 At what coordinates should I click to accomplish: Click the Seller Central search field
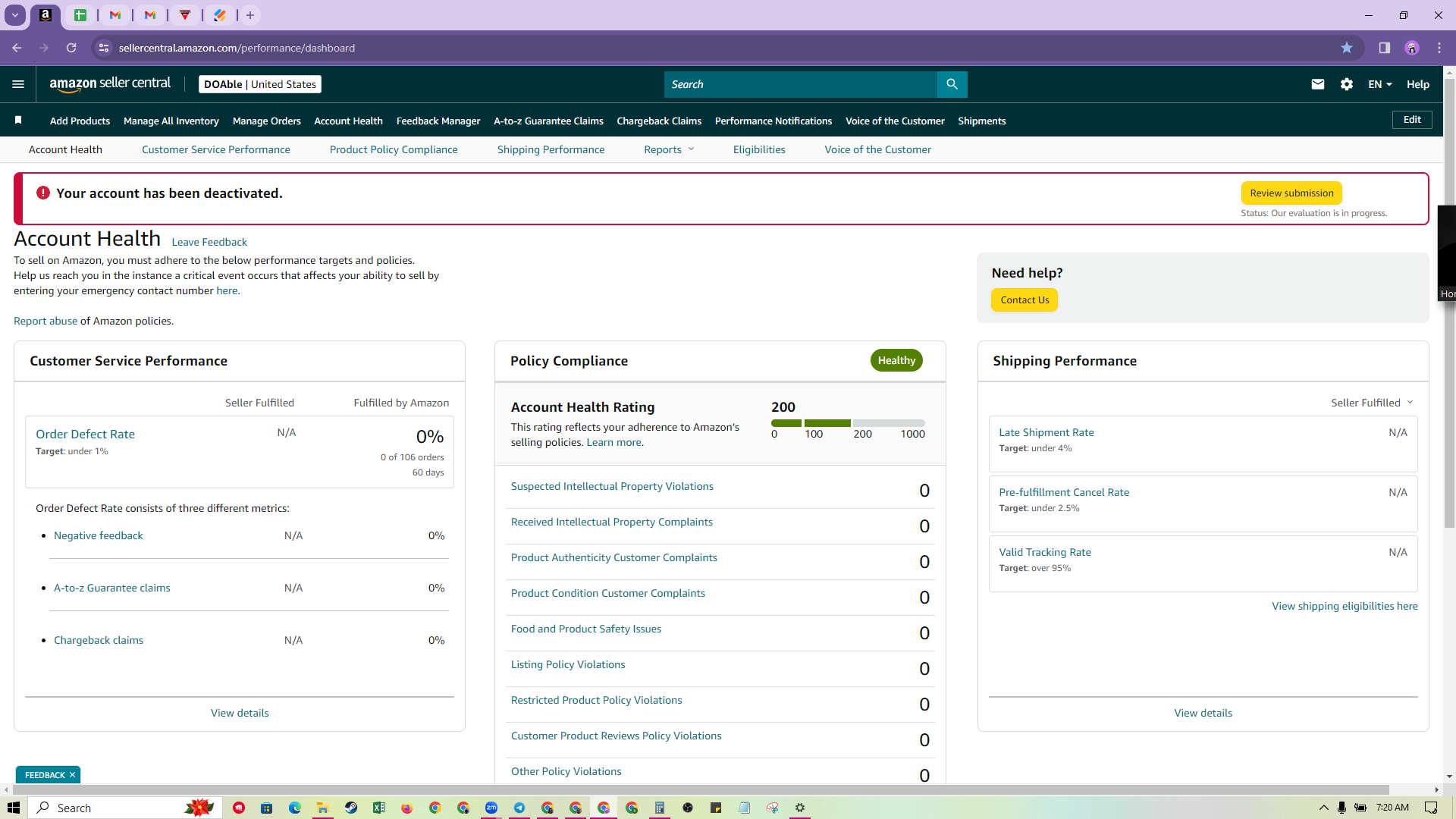click(801, 84)
